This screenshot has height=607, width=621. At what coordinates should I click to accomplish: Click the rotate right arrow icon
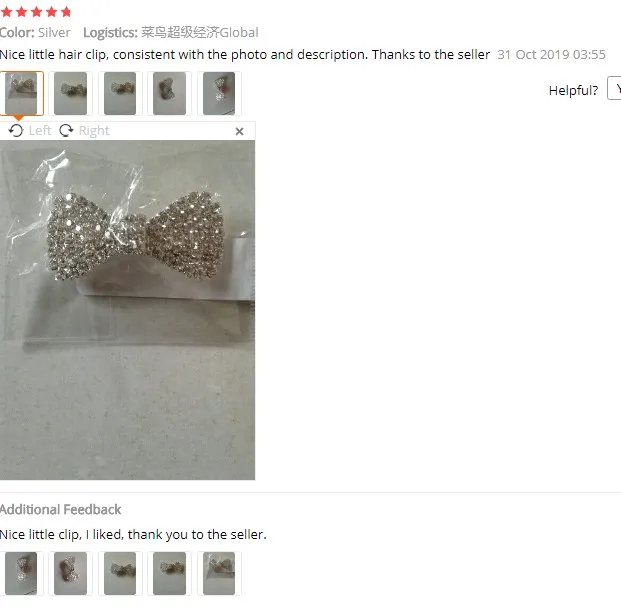pos(66,131)
